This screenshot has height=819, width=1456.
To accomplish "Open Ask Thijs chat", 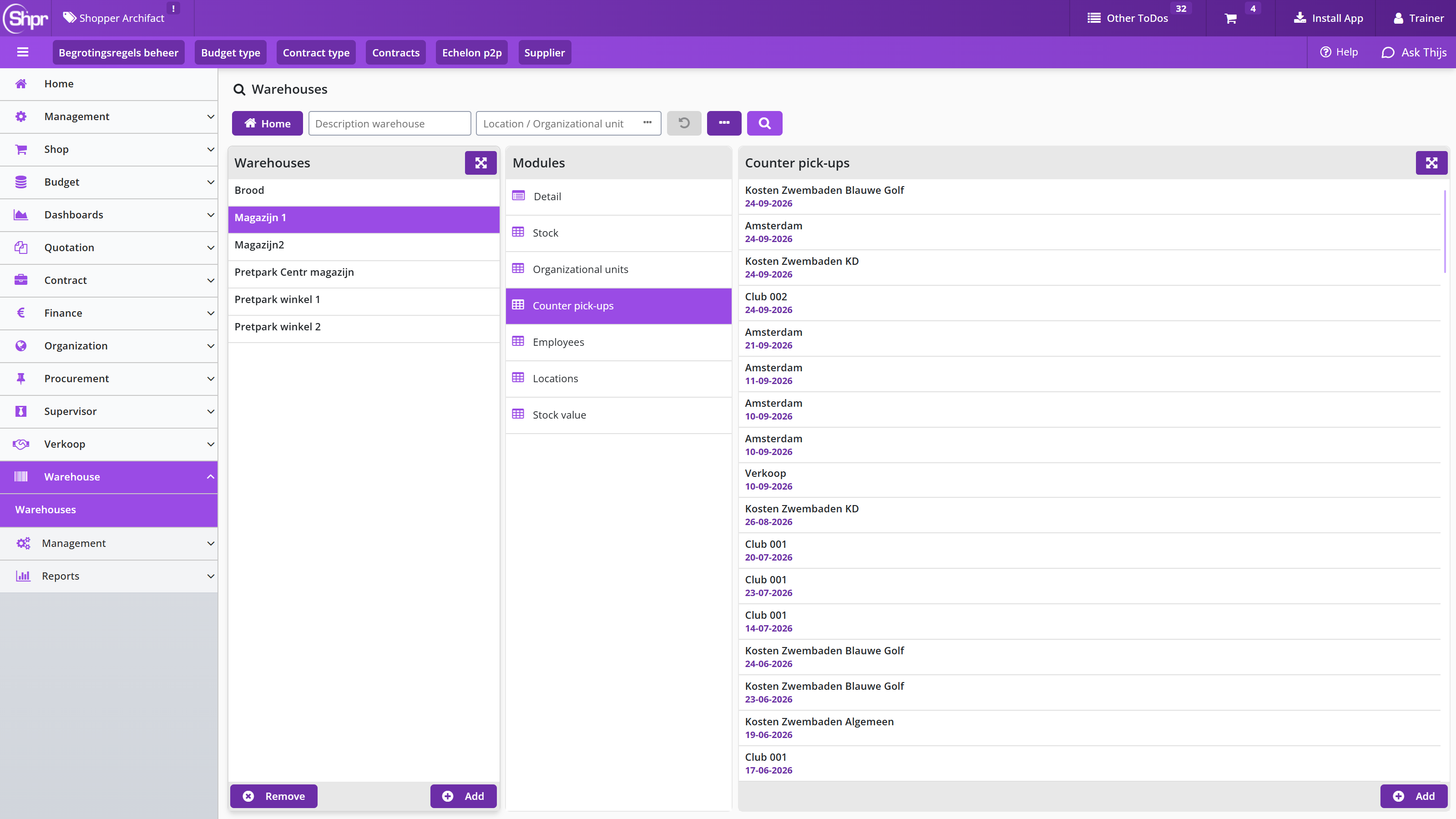I will (1414, 53).
